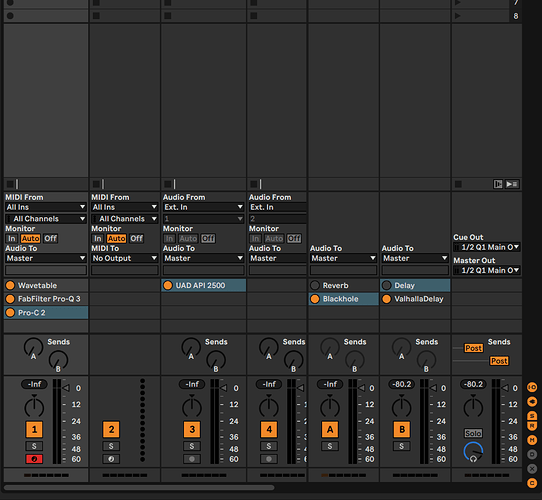
Task: Deactivate track 2 with its activator button
Action: click(111, 429)
